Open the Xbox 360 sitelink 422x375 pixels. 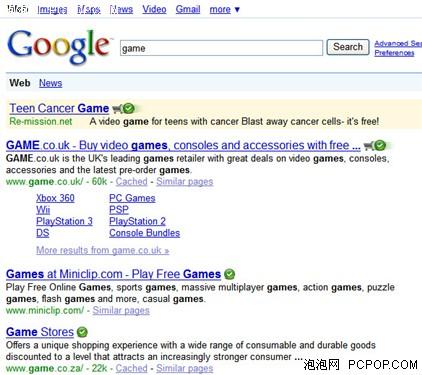click(x=55, y=198)
